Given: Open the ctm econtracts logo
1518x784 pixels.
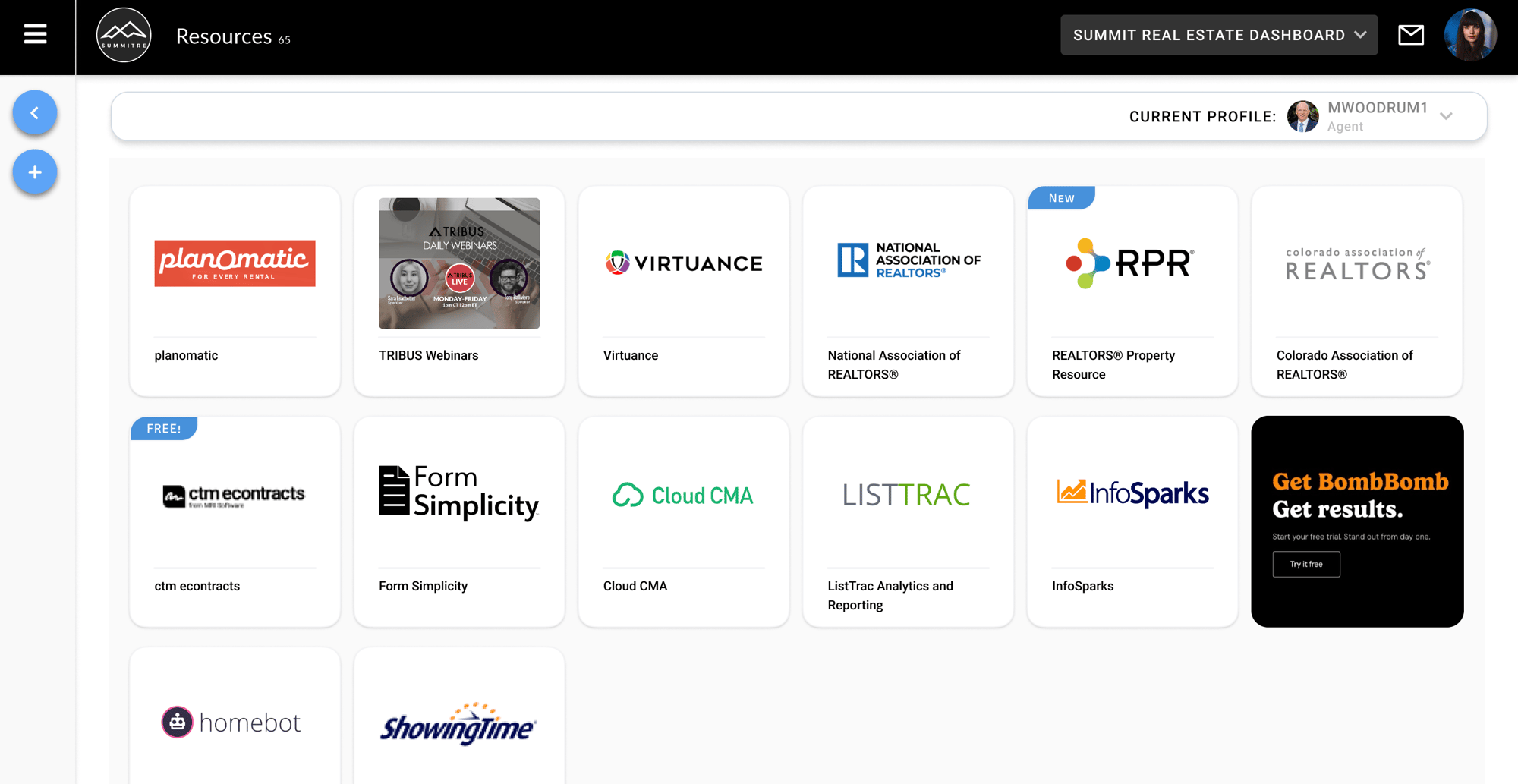Looking at the screenshot, I should pyautogui.click(x=235, y=496).
